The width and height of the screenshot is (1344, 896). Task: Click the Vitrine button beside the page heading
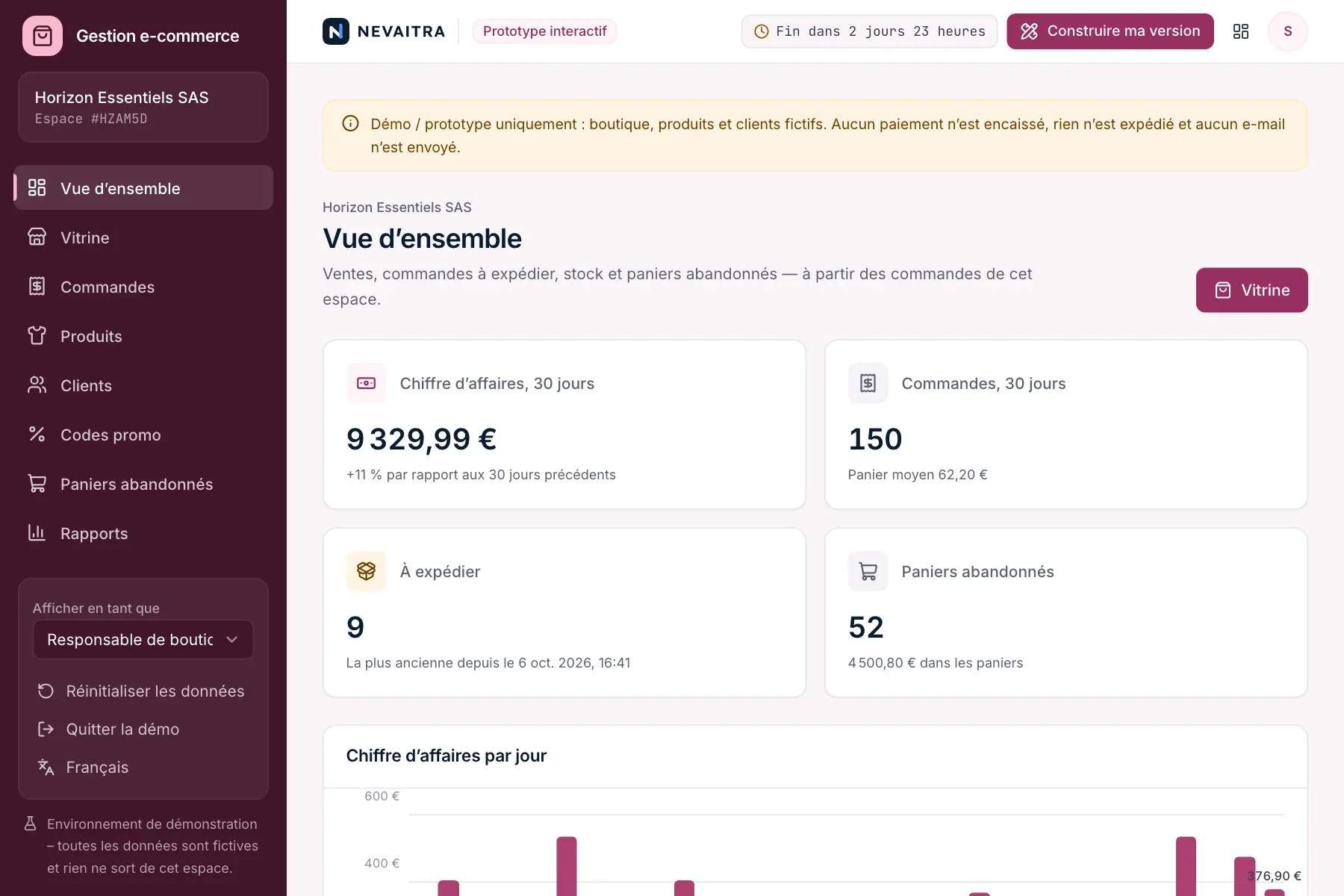point(1252,290)
